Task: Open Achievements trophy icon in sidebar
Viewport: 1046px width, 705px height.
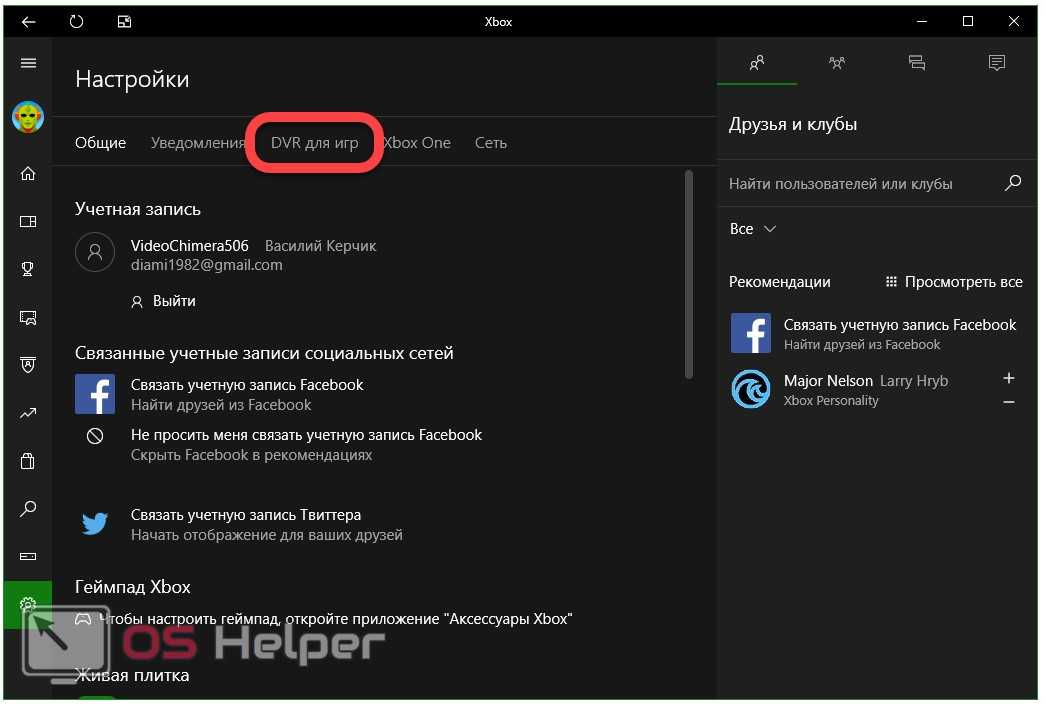Action: point(28,269)
